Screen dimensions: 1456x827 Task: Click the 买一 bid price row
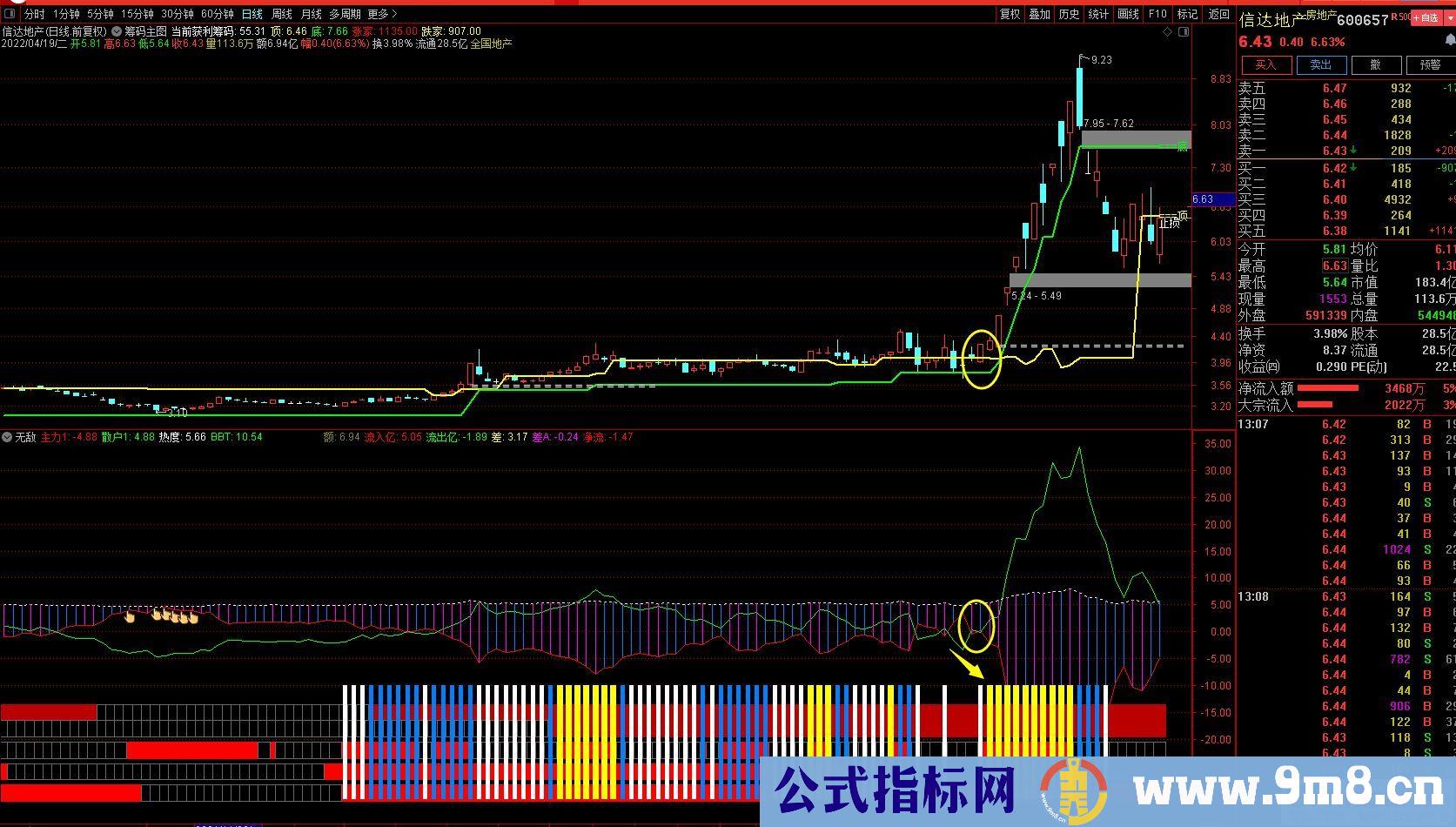(1346, 168)
